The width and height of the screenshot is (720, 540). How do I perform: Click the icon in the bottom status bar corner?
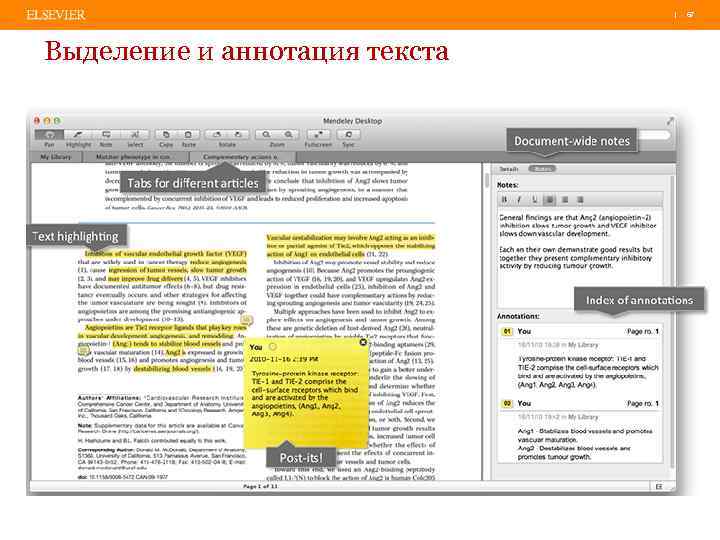pos(659,486)
